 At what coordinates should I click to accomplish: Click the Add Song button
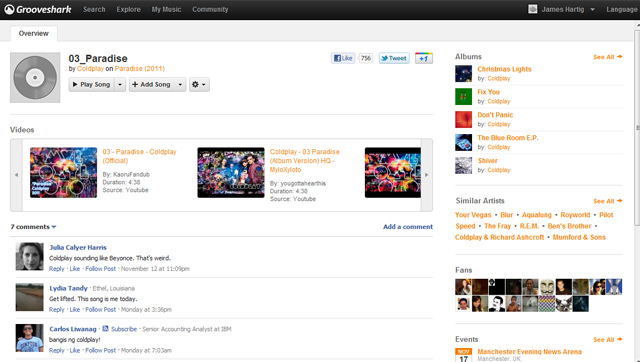pos(151,84)
